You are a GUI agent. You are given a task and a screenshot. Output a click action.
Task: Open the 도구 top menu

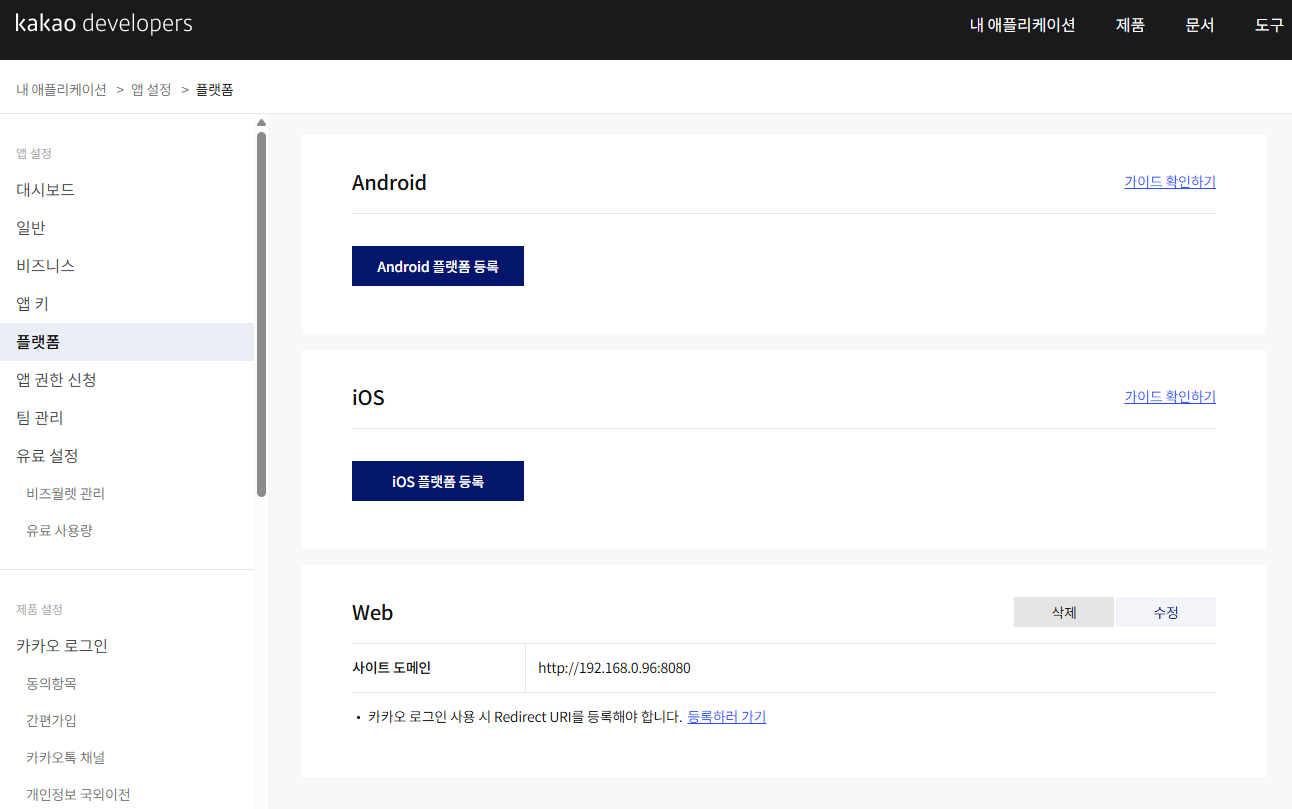[x=1269, y=25]
